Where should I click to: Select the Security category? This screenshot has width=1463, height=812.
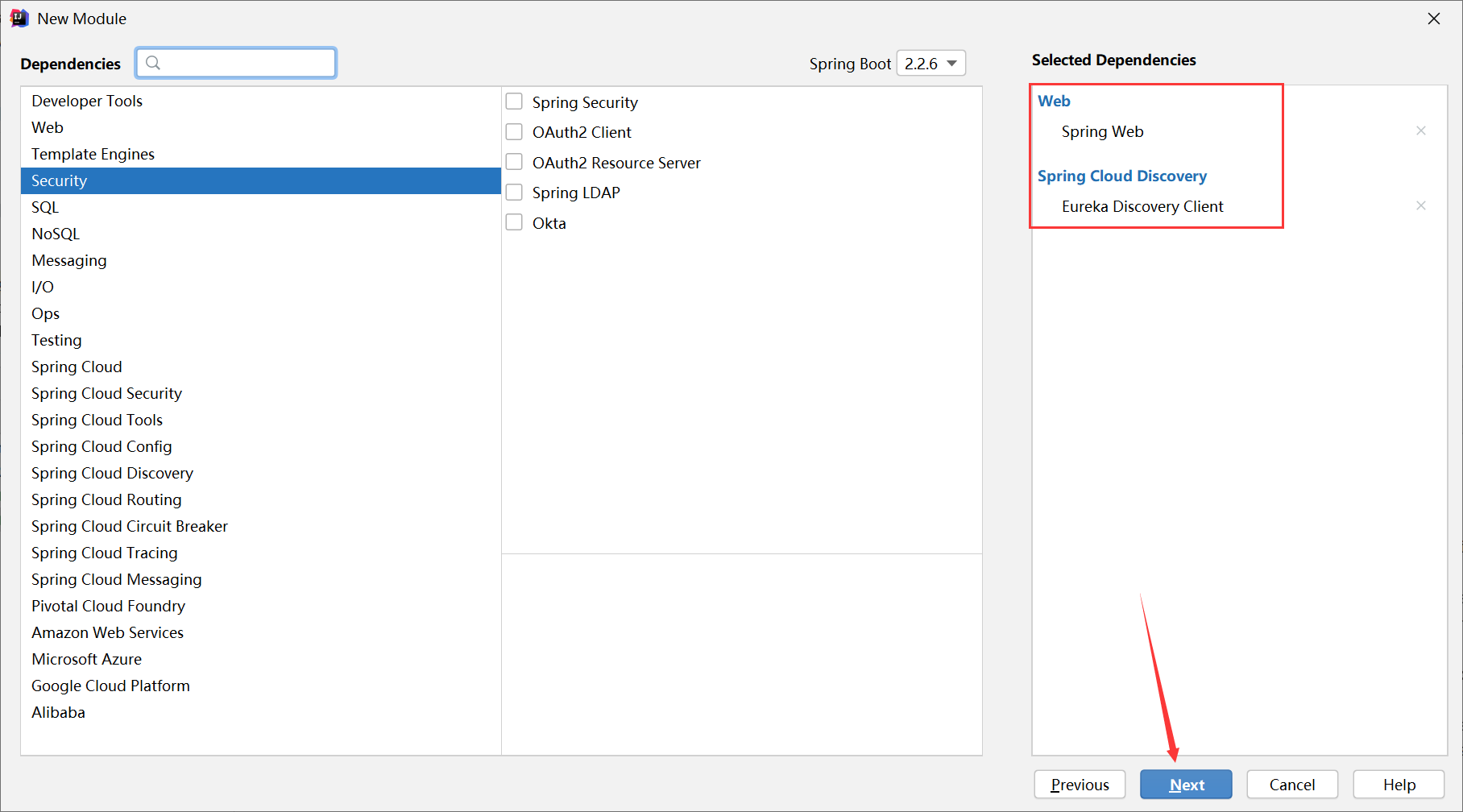click(261, 180)
